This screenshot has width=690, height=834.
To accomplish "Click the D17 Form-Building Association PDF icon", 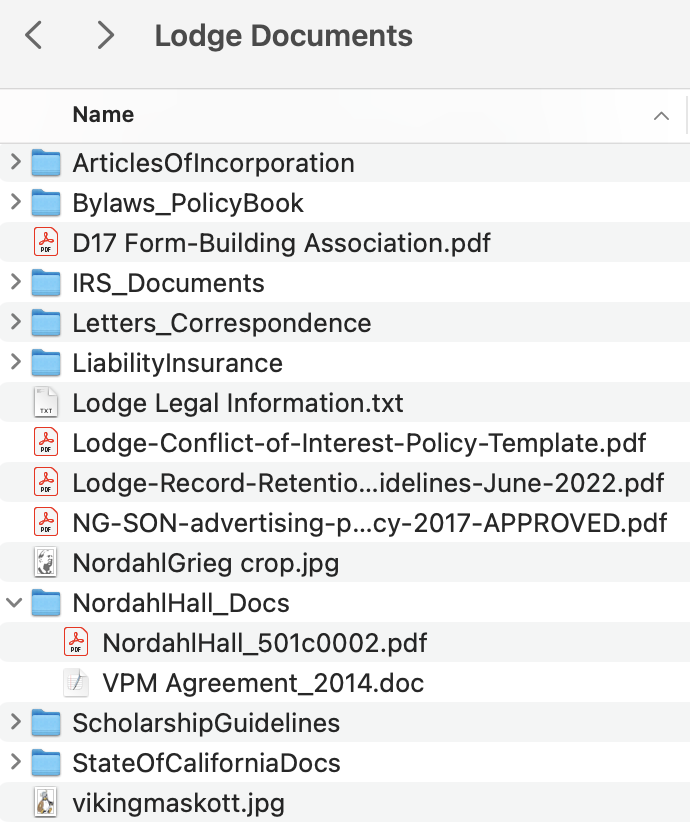I will (46, 243).
